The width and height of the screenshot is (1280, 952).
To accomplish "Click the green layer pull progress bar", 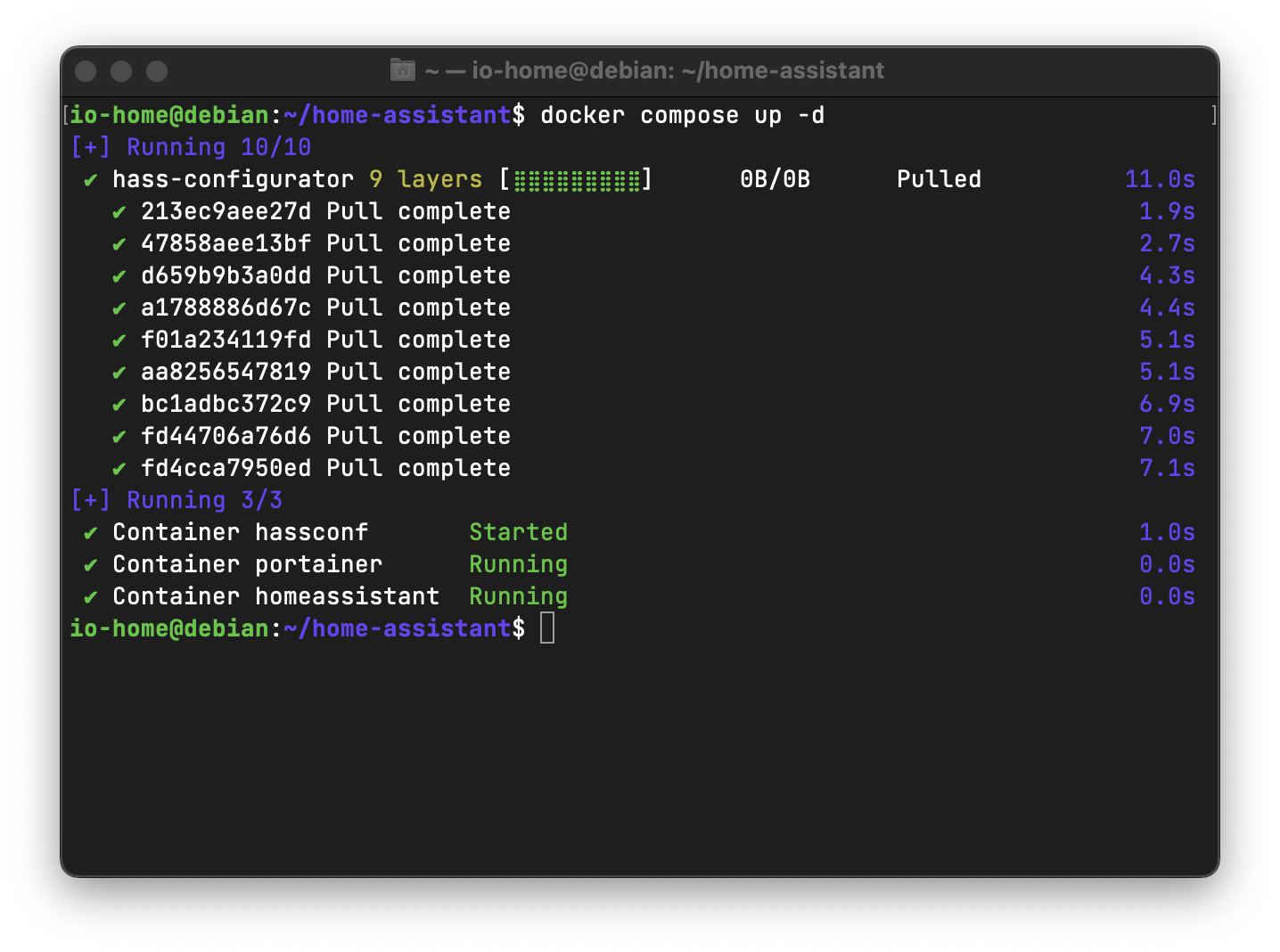I will [x=578, y=178].
